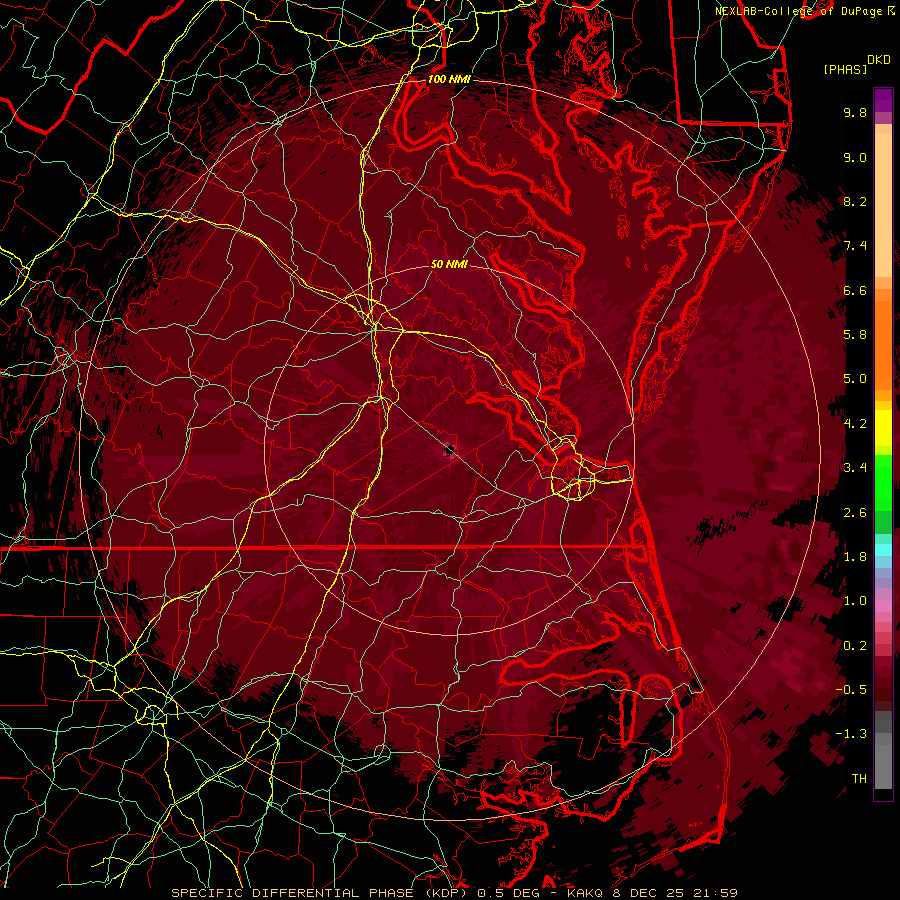Click the -1.3 scale value label
The width and height of the screenshot is (900, 900).
pyautogui.click(x=851, y=734)
